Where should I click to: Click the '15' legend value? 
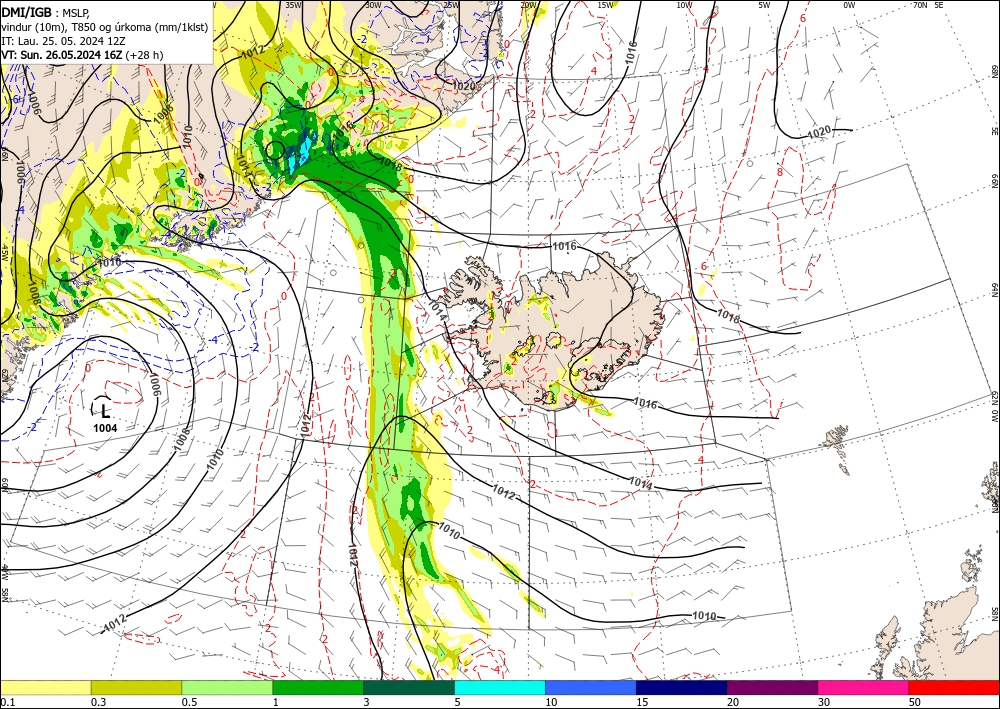click(x=642, y=702)
